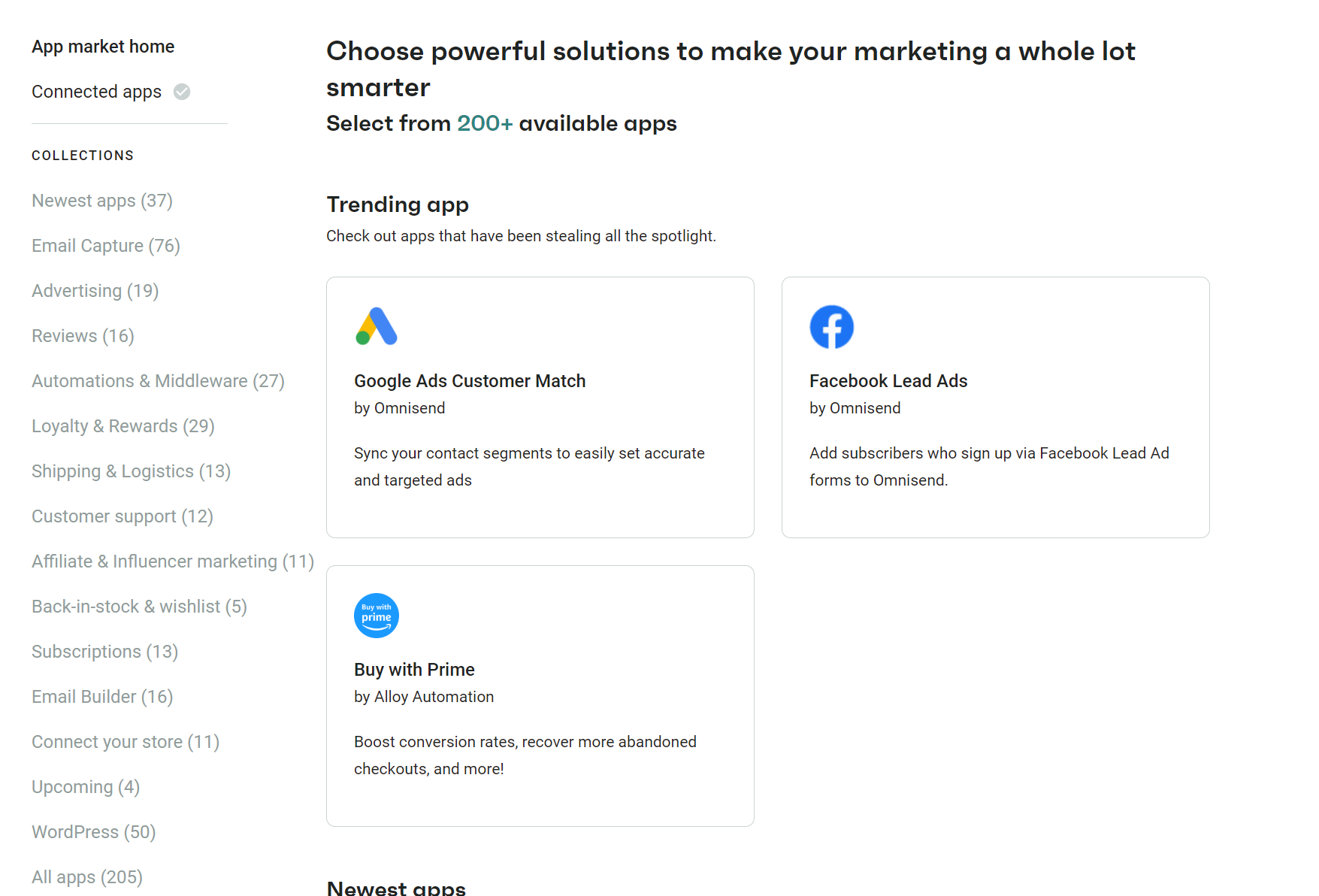This screenshot has width=1319, height=896.
Task: Click the Buy with Prime app icon
Action: click(377, 615)
